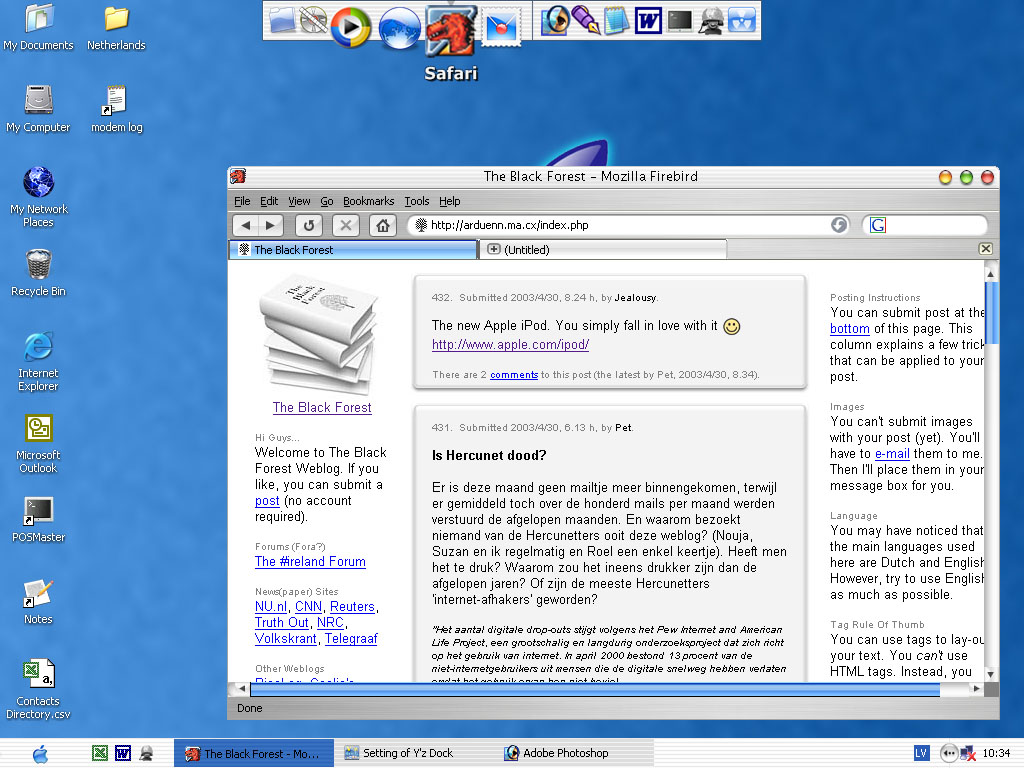1024x768 pixels.
Task: Open the Reuters news link
Action: 352,607
